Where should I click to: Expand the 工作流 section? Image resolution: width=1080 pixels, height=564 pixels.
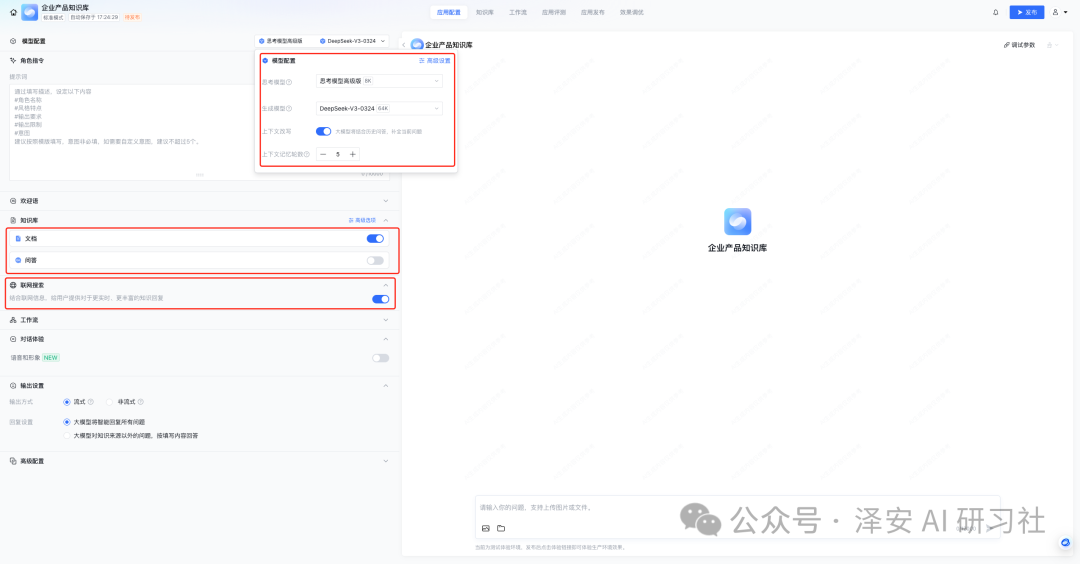386,320
